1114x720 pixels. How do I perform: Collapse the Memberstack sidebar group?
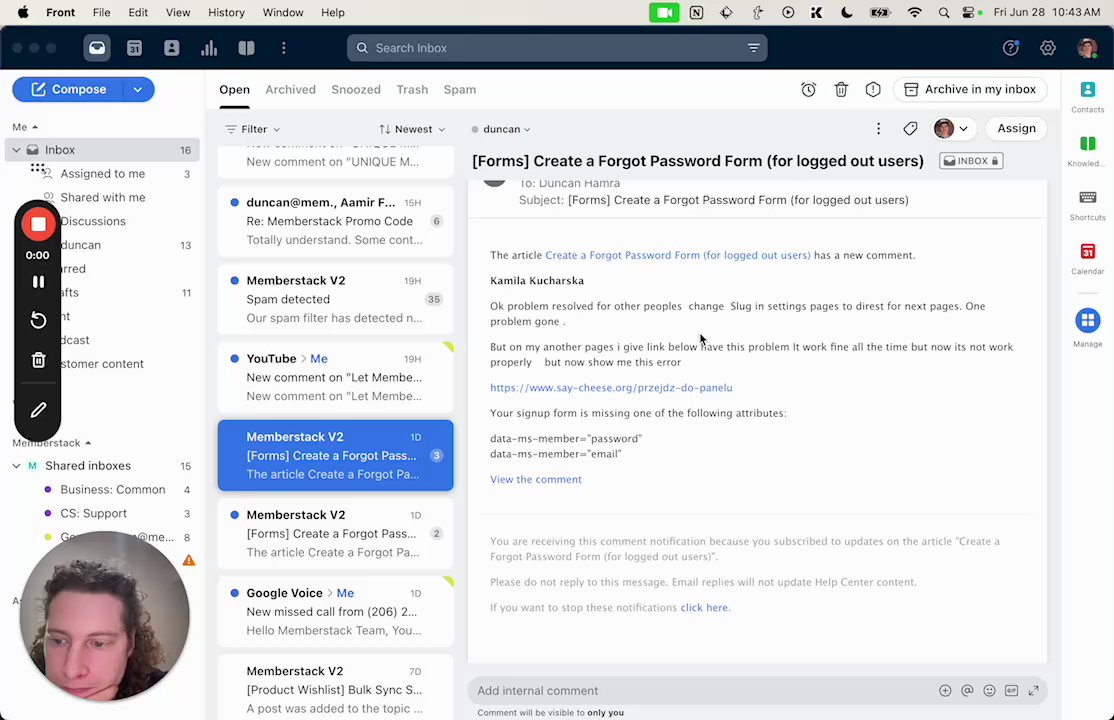(51, 443)
